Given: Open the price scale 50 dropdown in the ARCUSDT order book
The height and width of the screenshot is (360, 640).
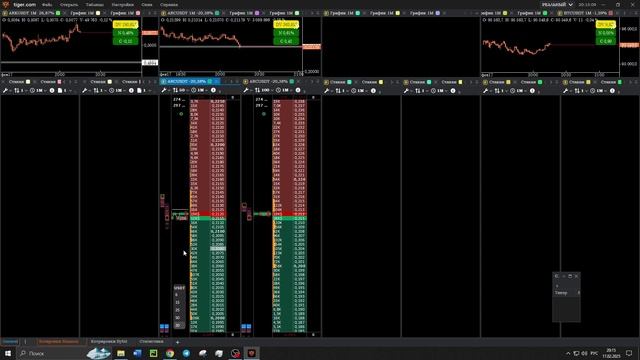Looking at the screenshot, I should [180, 90].
